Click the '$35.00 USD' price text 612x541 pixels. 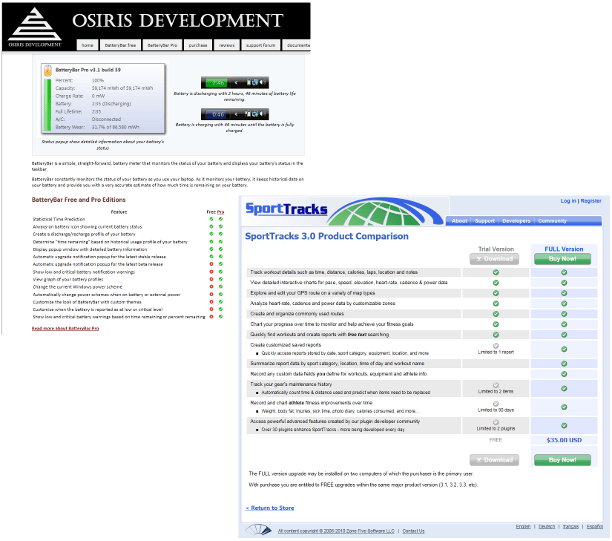[564, 440]
